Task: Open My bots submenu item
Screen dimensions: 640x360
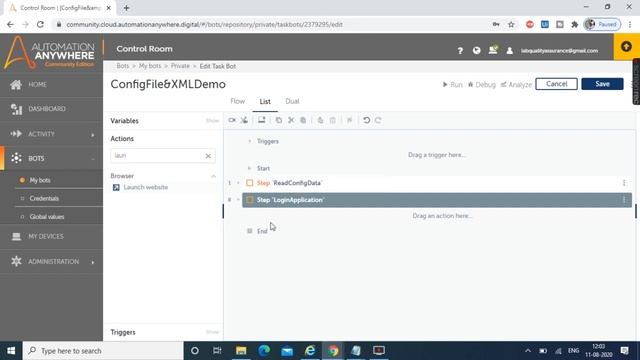Action: pos(40,180)
